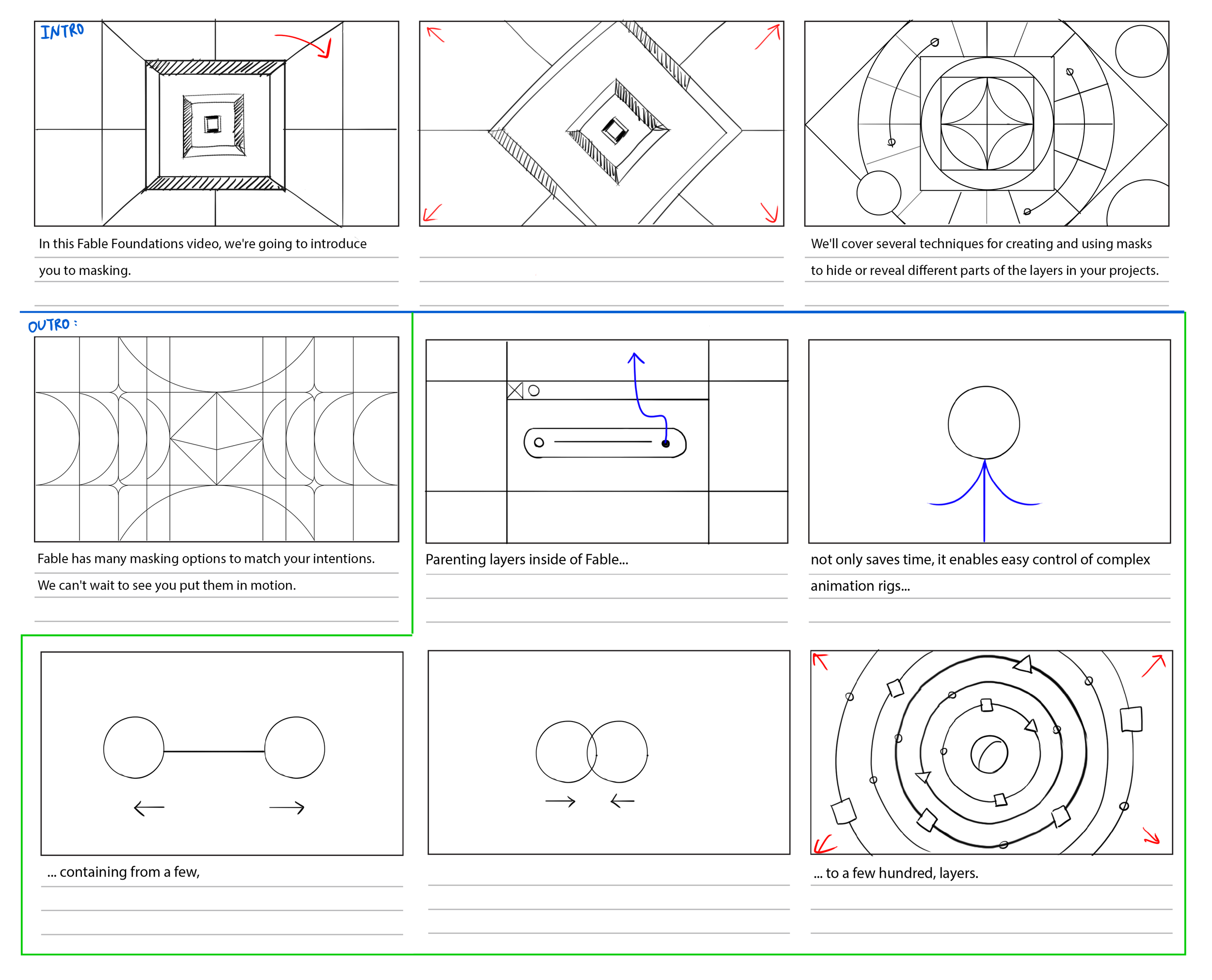Click caption "Parenting layers inside of Fable..."
Image resolution: width=1212 pixels, height=980 pixels.
tap(526, 560)
